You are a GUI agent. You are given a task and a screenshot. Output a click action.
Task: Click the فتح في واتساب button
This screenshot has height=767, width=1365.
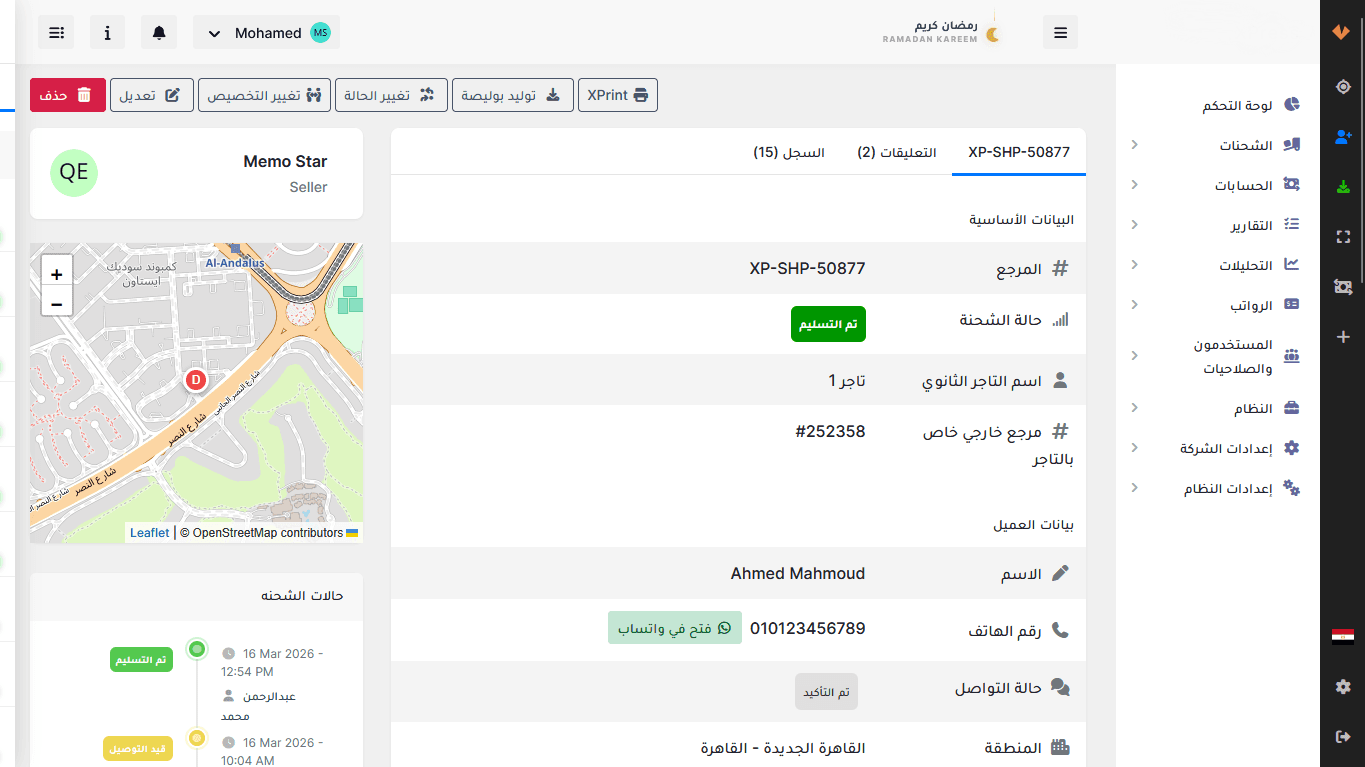674,628
